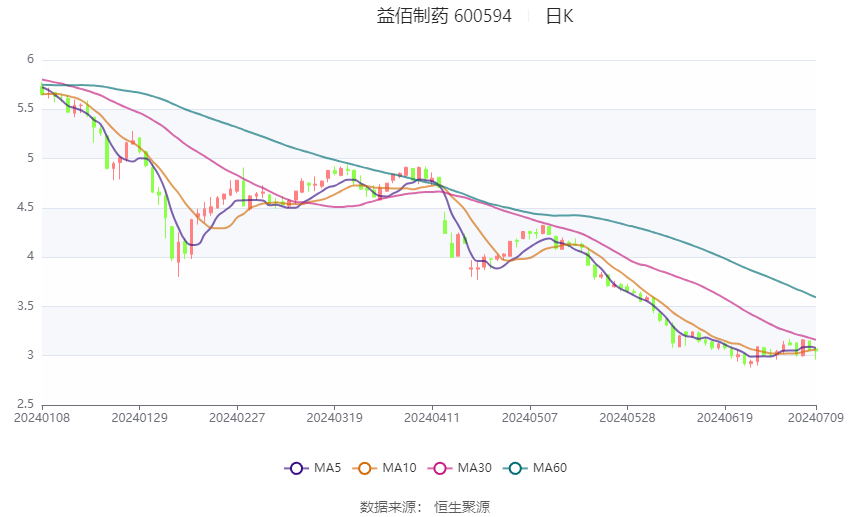
Task: Toggle the MA5 moving average line
Action: (313, 468)
